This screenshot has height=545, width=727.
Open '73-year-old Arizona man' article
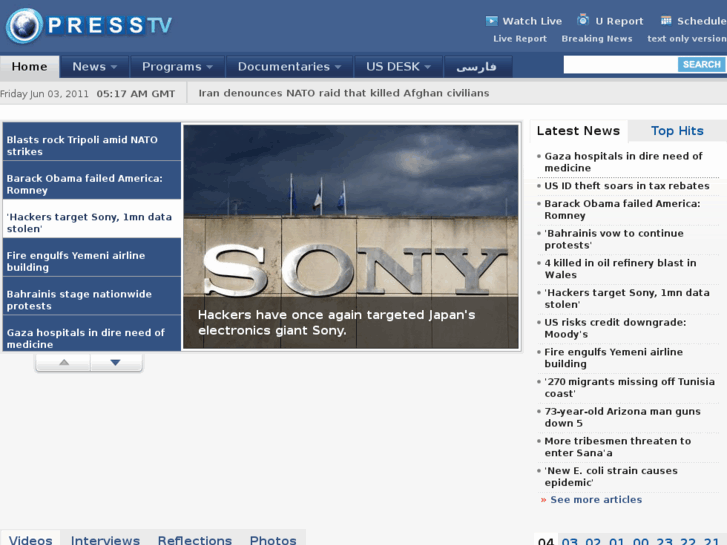(x=622, y=417)
